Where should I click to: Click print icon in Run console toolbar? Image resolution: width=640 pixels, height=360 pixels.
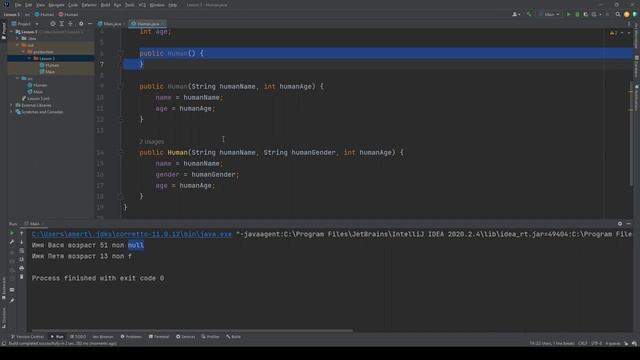(x=22, y=268)
